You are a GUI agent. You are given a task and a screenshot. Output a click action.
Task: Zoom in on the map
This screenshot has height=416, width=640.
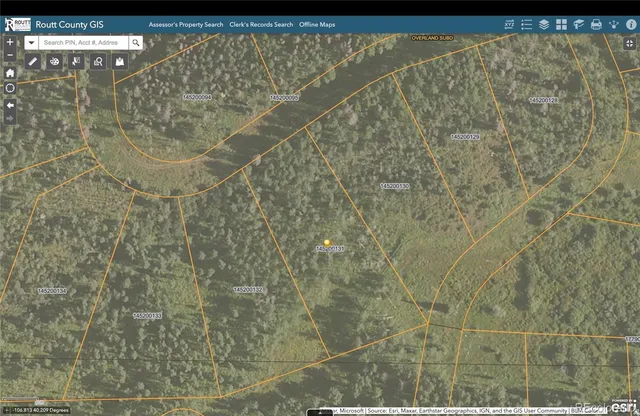10,43
